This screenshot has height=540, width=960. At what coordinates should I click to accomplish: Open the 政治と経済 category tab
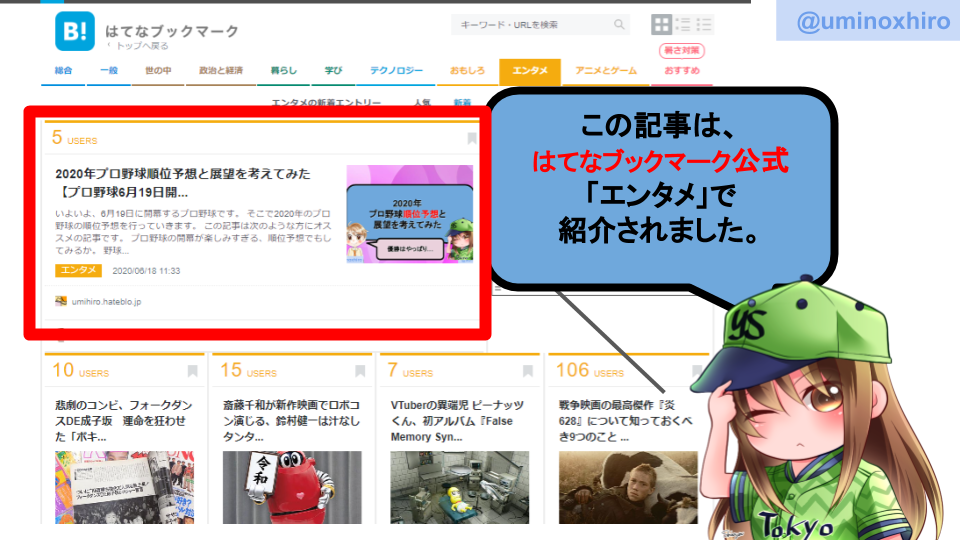tap(221, 71)
